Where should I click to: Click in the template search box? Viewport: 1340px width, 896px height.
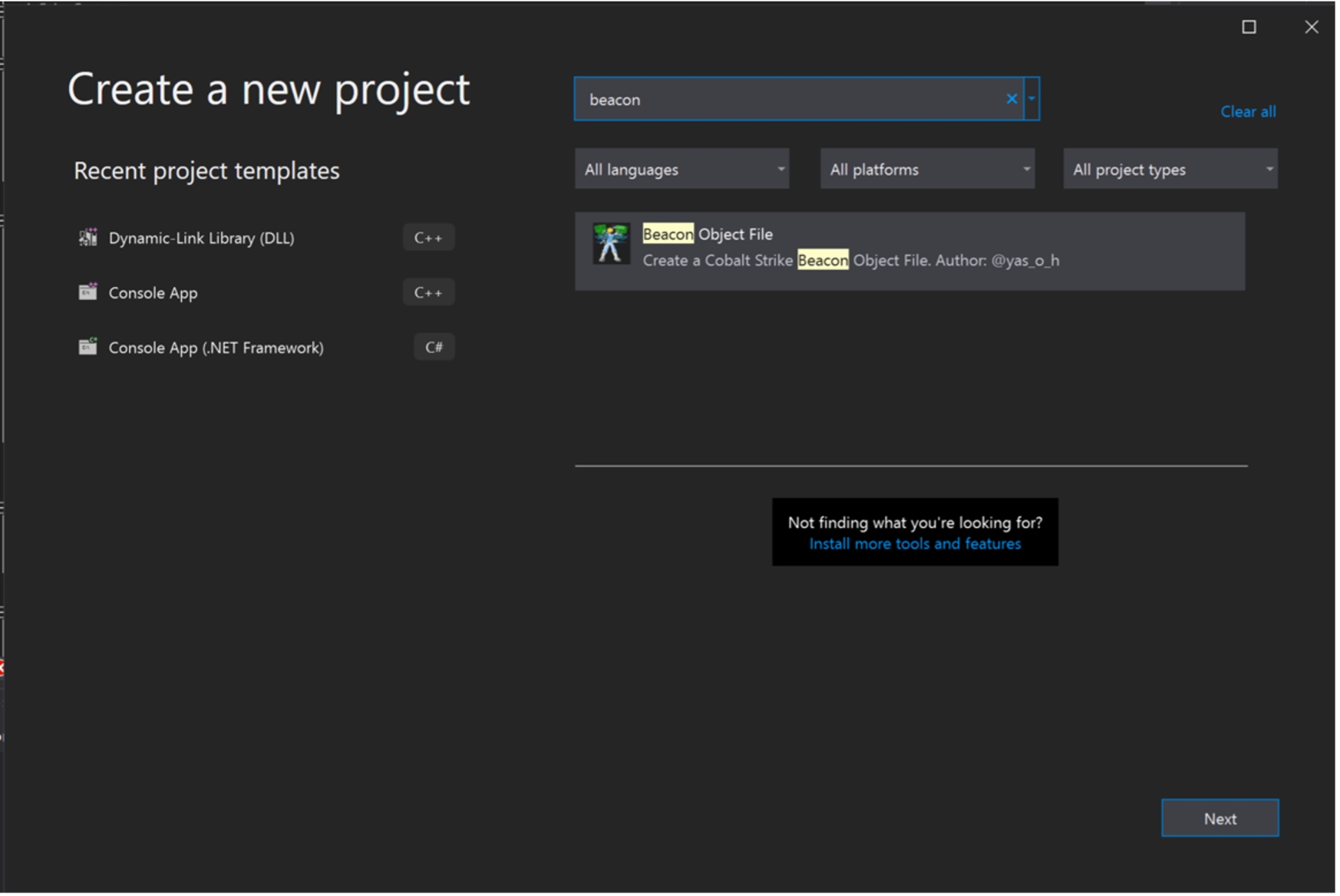[x=790, y=100]
